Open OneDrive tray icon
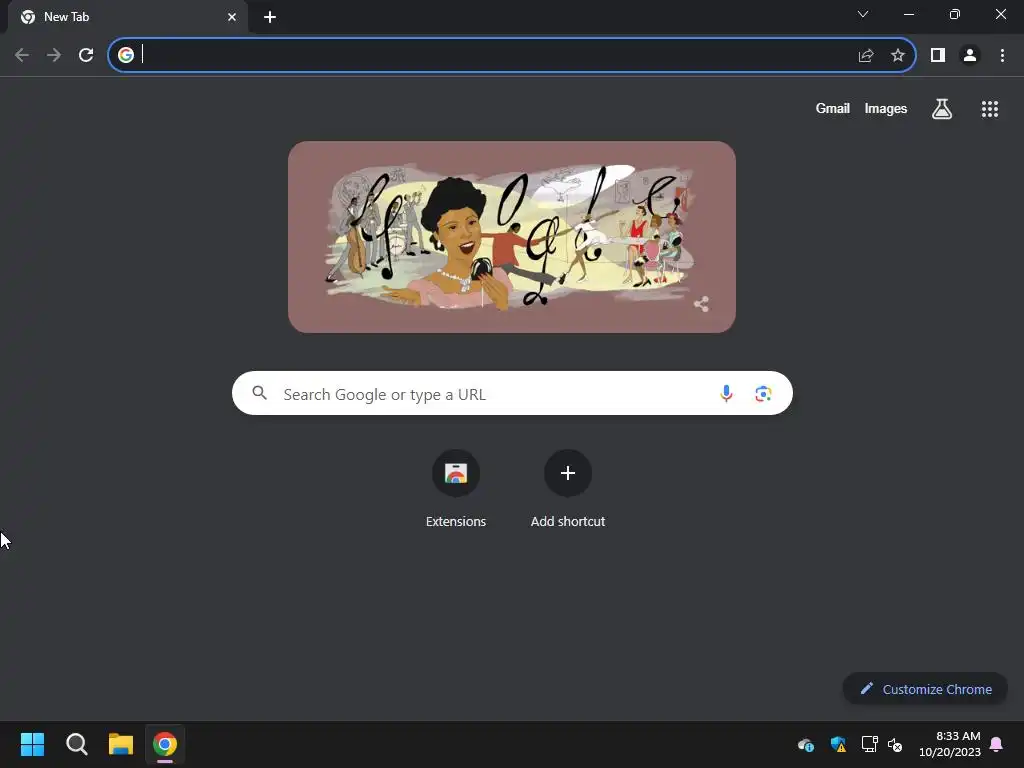Viewport: 1024px width, 768px height. (806, 744)
